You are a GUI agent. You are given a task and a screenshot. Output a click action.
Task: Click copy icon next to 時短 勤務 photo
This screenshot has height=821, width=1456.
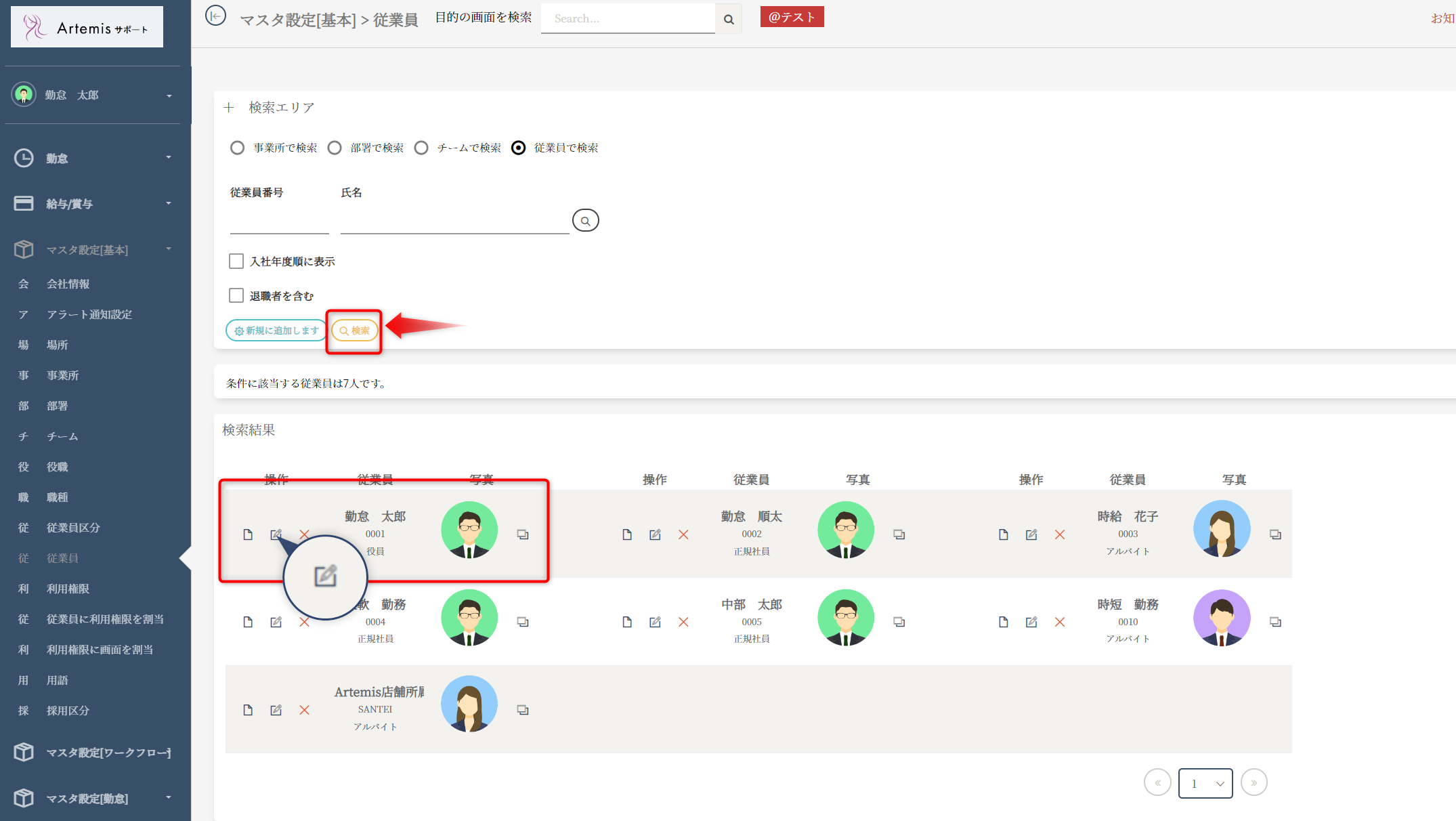click(1275, 622)
